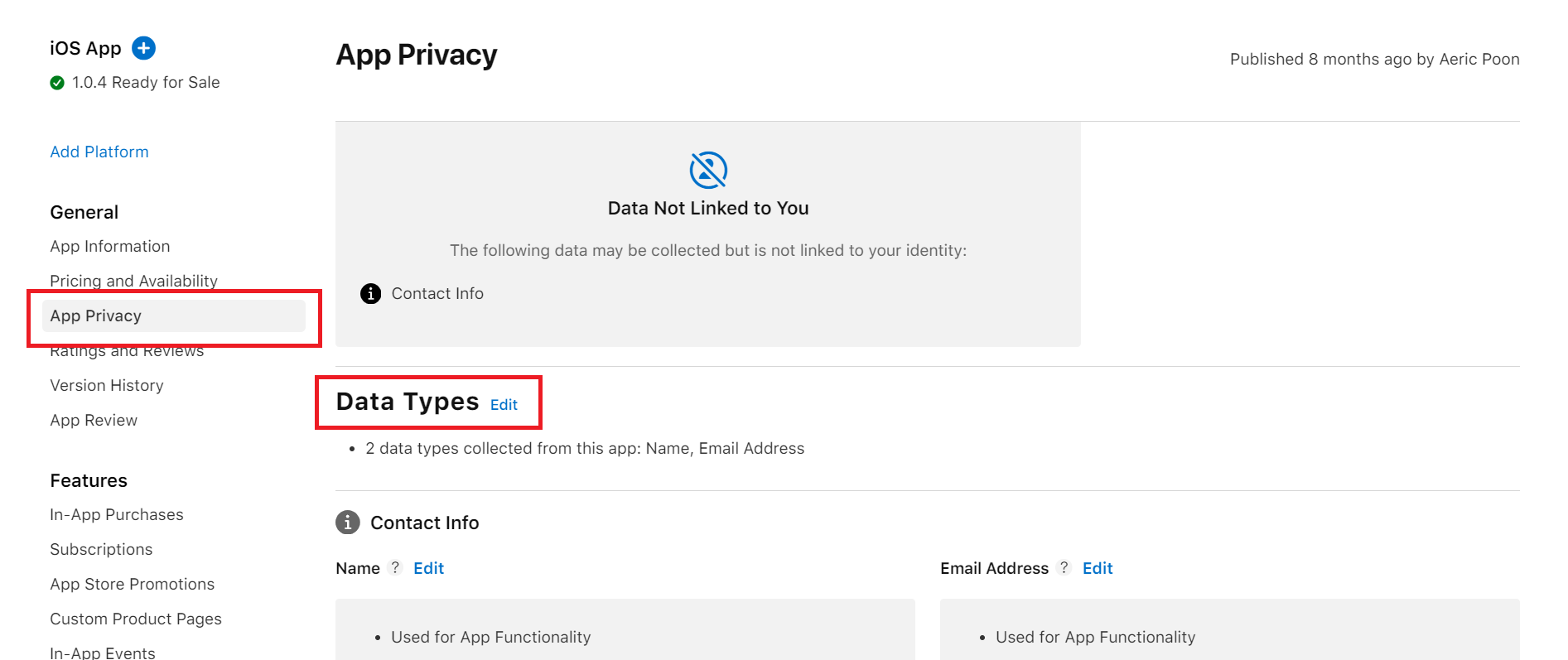The width and height of the screenshot is (1568, 660).
Task: Click the gray Contact Info section icon
Action: (x=348, y=523)
